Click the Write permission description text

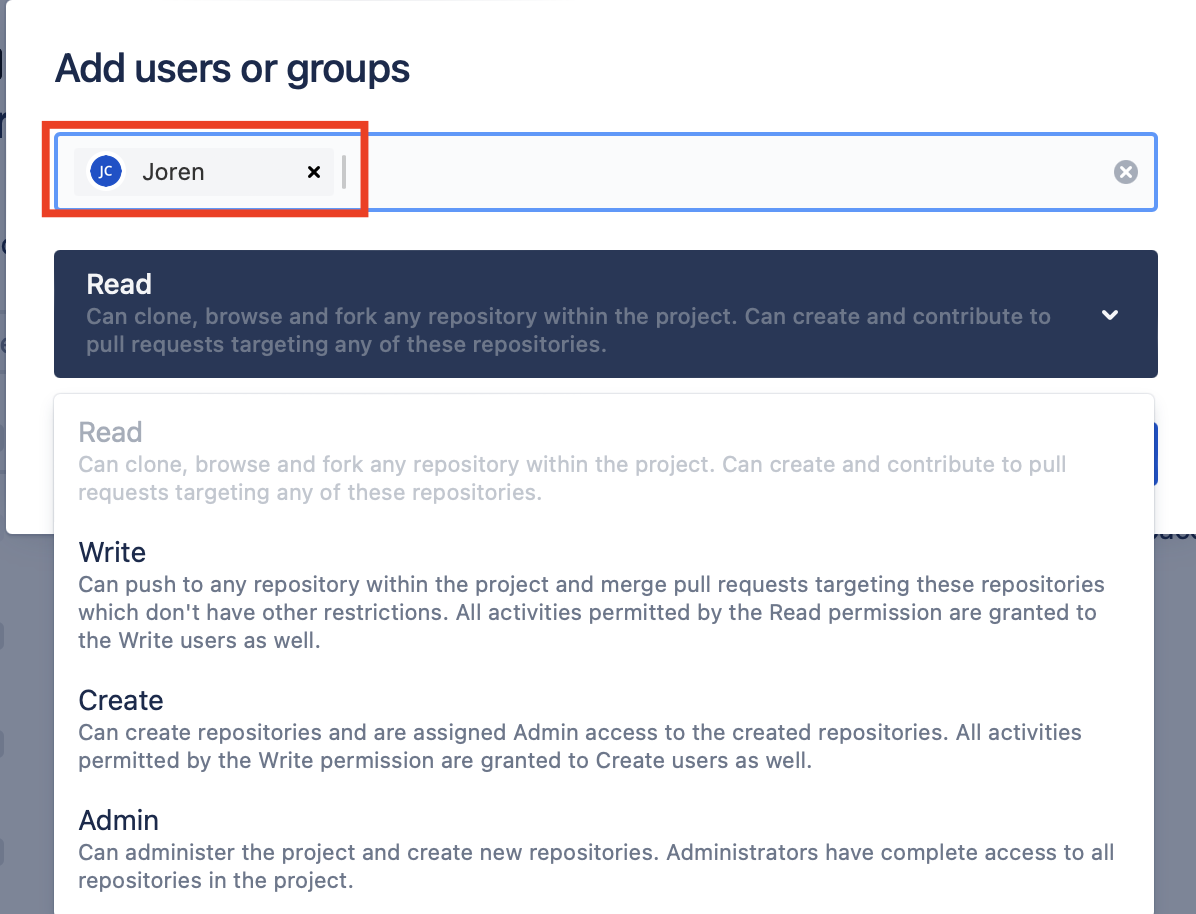point(590,612)
